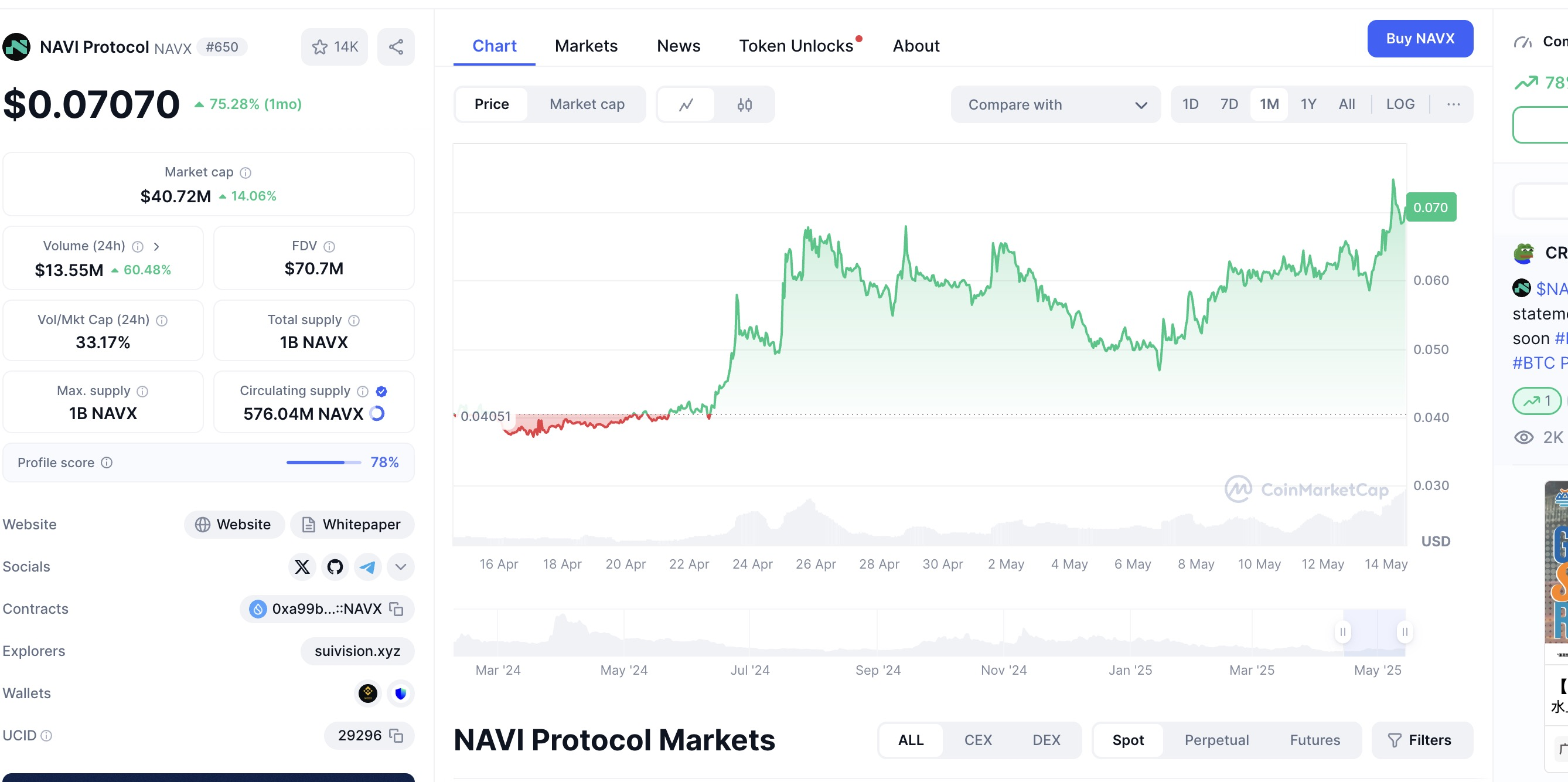Viewport: 1568px width, 782px height.
Task: Select the 7D time range
Action: tap(1229, 104)
